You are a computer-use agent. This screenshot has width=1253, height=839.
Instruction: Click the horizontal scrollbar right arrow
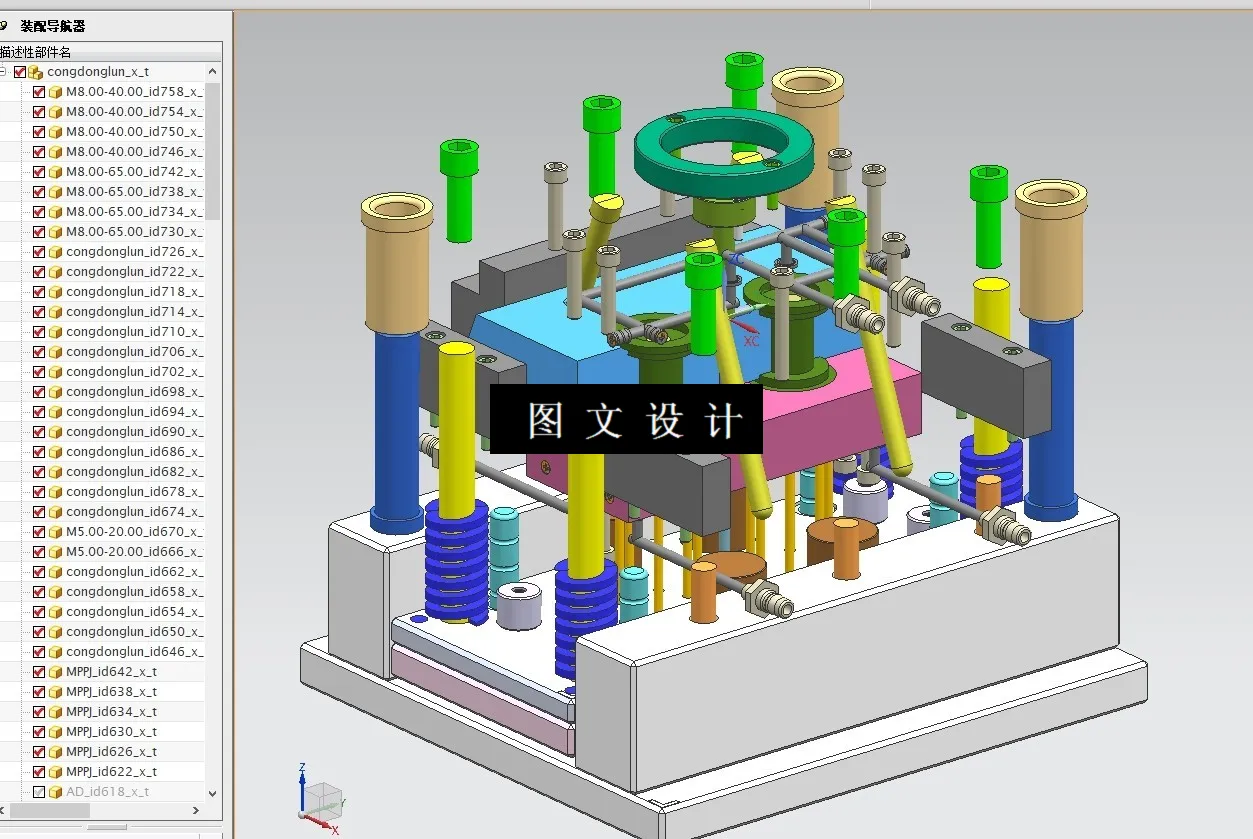[x=196, y=811]
